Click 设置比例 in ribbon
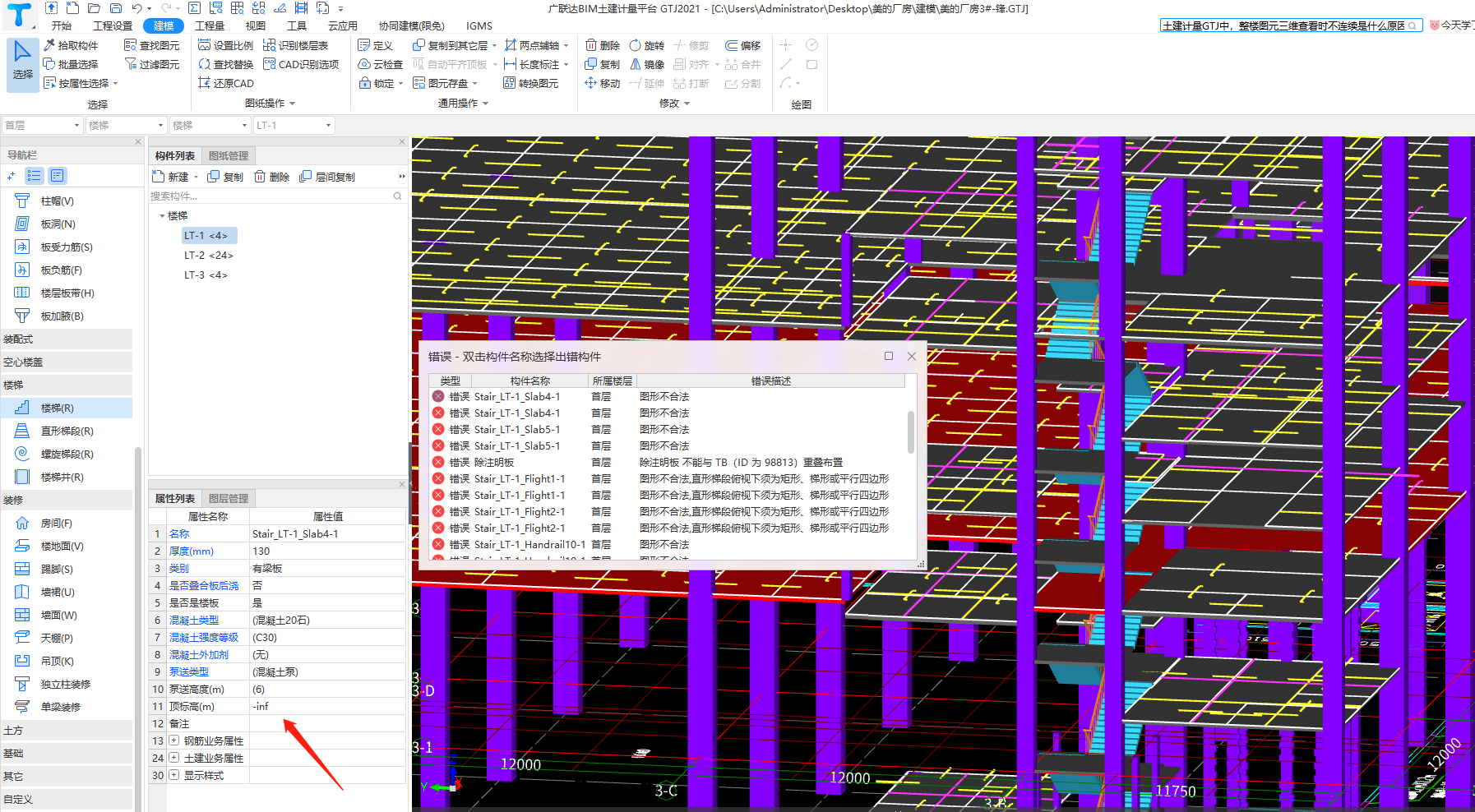1475x812 pixels. [x=225, y=45]
